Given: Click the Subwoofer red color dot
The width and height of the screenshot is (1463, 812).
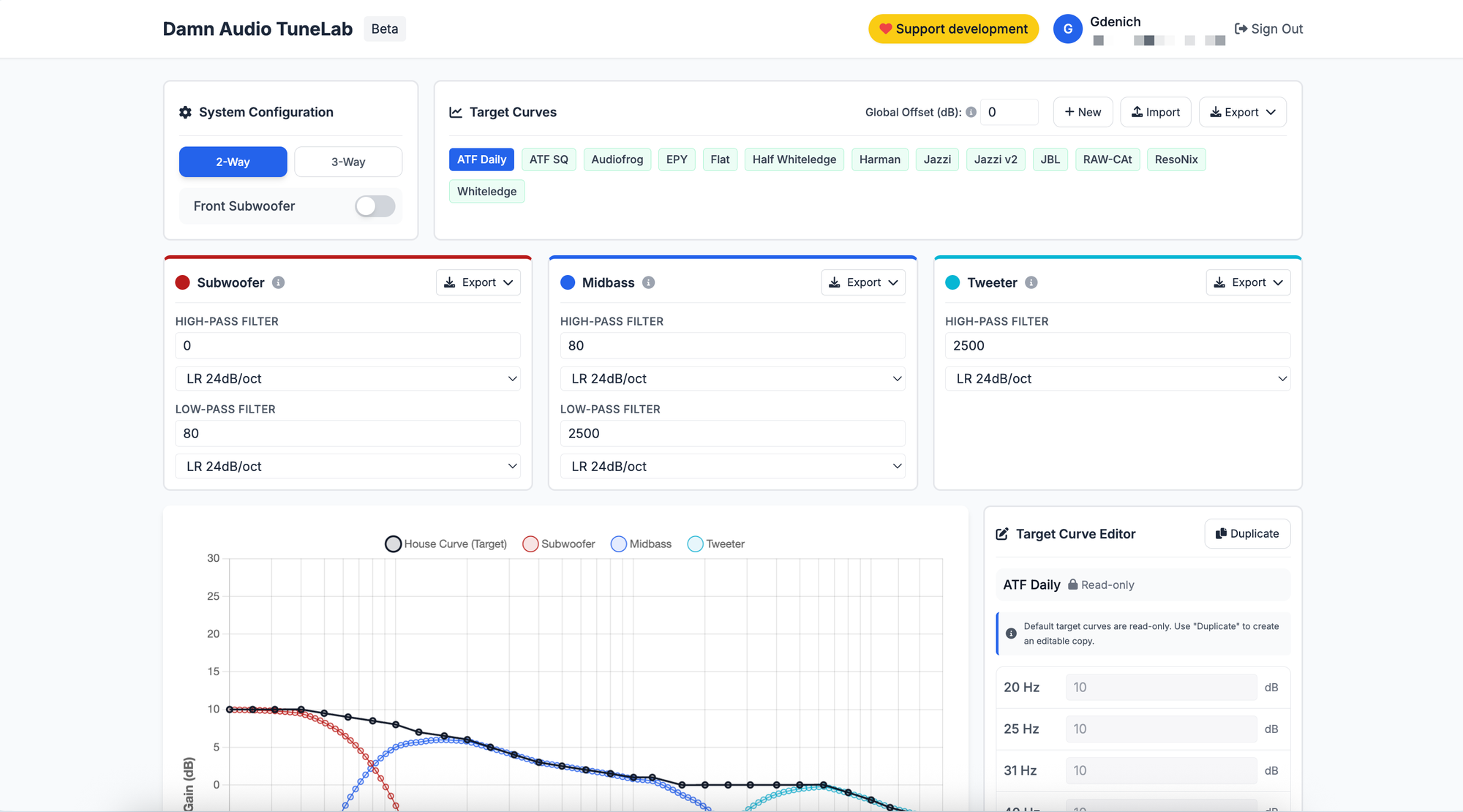Looking at the screenshot, I should click(183, 282).
